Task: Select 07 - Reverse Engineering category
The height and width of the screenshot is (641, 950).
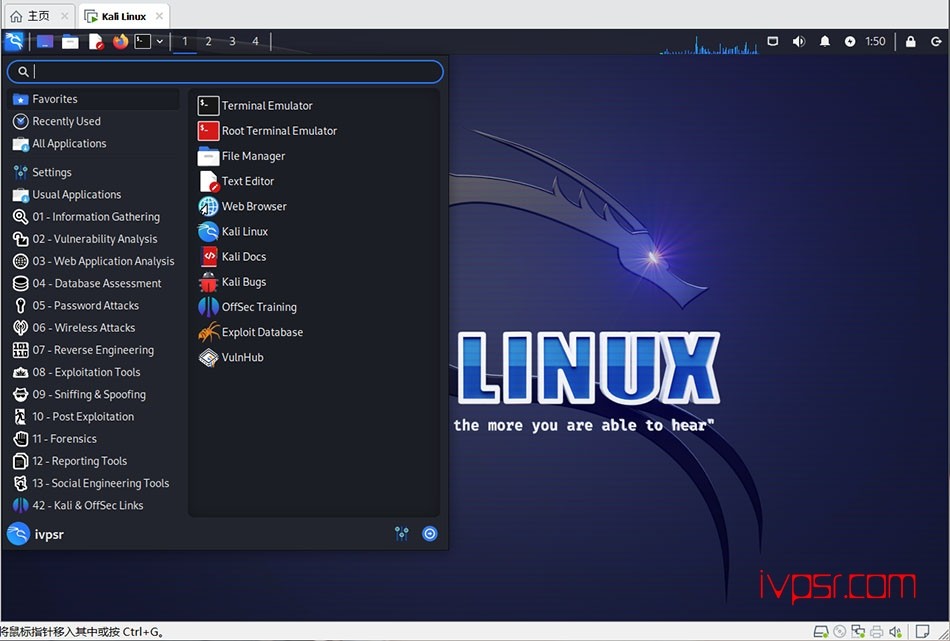Action: tap(94, 350)
